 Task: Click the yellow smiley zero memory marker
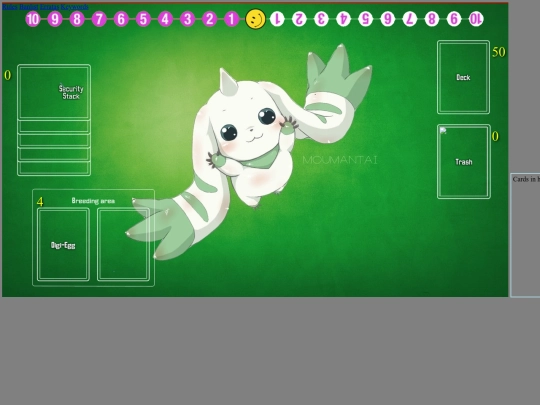255,19
